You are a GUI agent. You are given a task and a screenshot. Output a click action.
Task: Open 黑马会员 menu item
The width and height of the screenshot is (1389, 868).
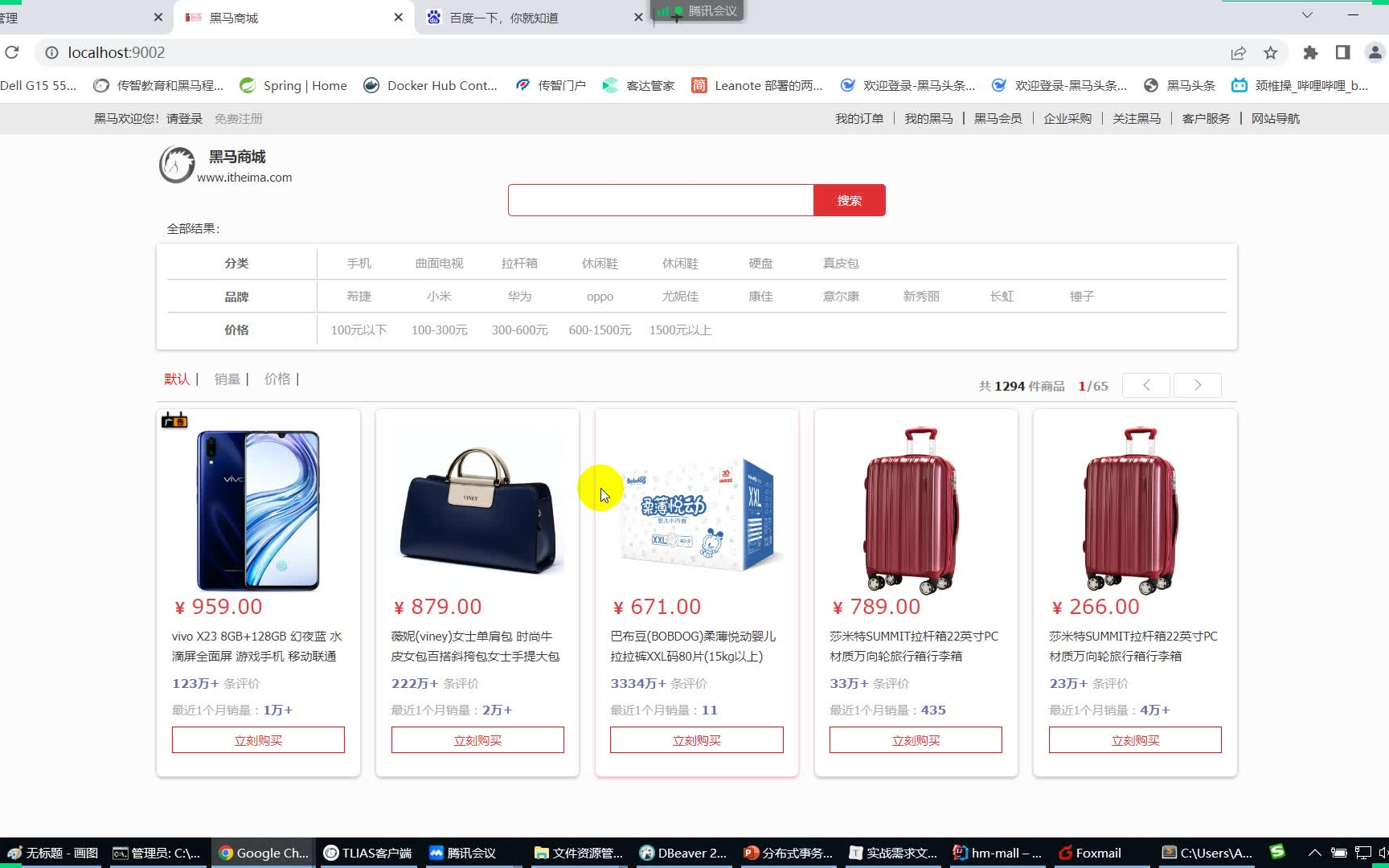click(998, 118)
